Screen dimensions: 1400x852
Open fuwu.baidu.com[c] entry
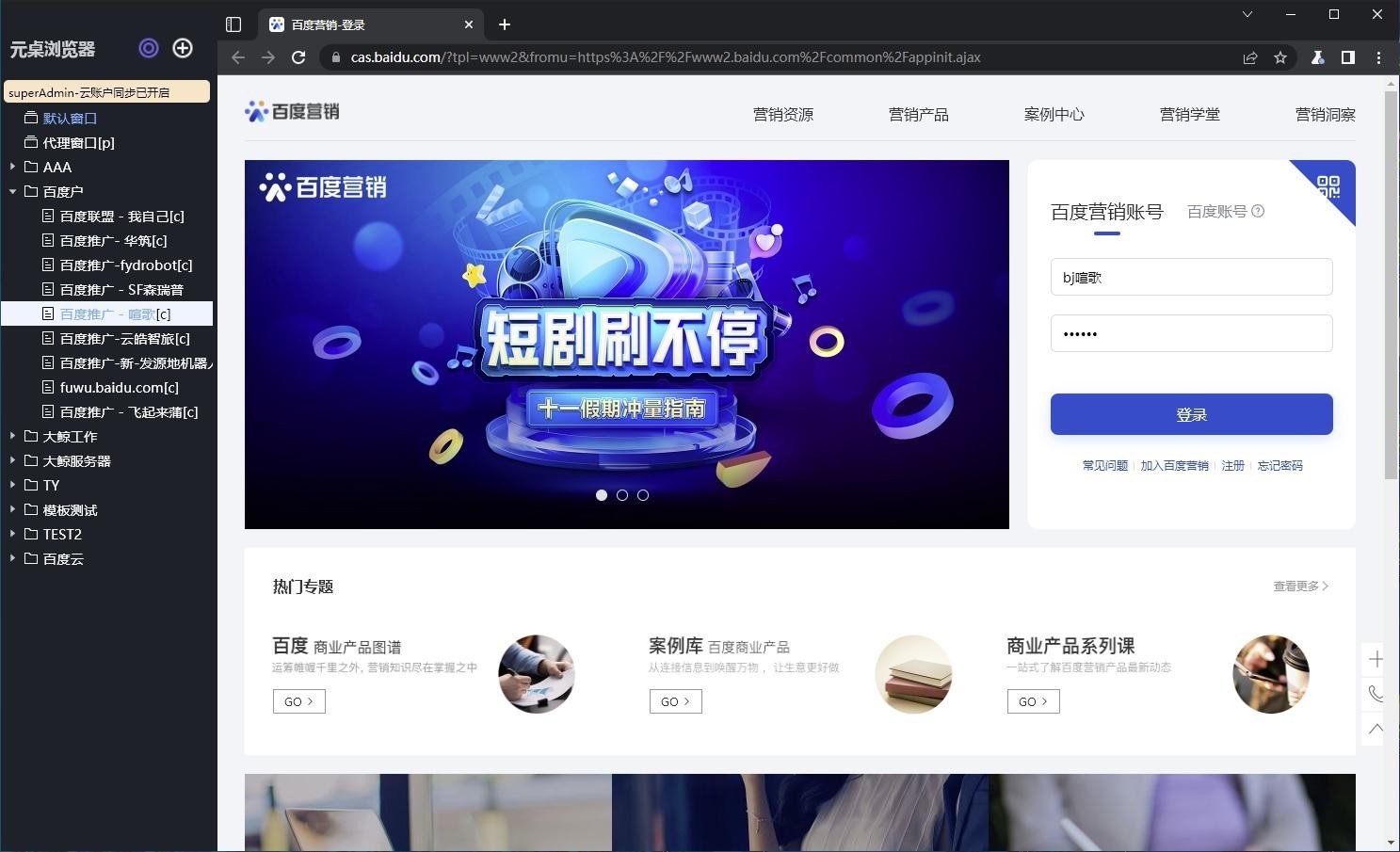coord(119,387)
